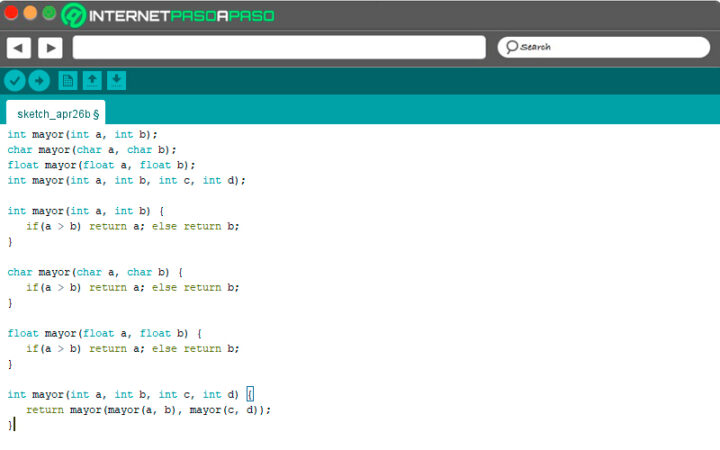Go back with the left arrow button
Viewport: 720px width, 450px height.
click(18, 47)
